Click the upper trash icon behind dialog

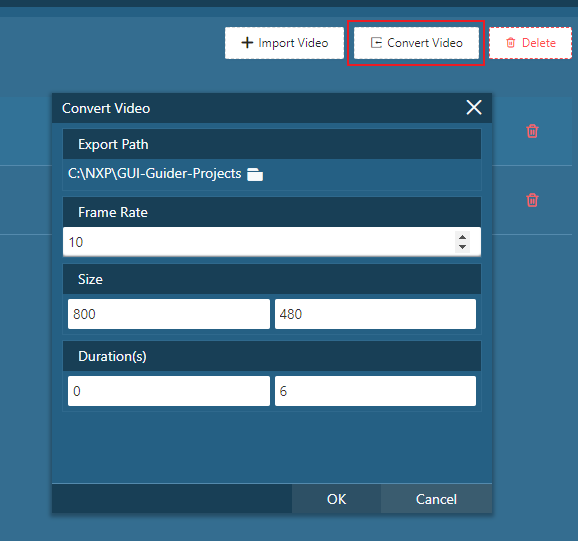pos(532,131)
